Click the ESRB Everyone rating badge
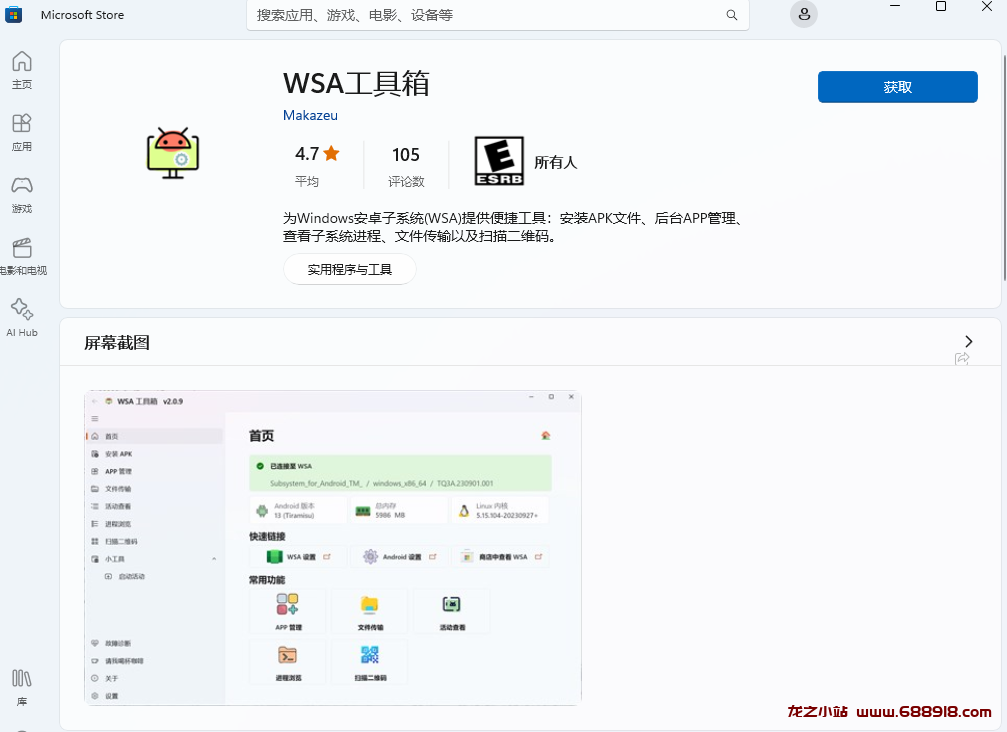This screenshot has height=732, width=1007. tap(499, 161)
